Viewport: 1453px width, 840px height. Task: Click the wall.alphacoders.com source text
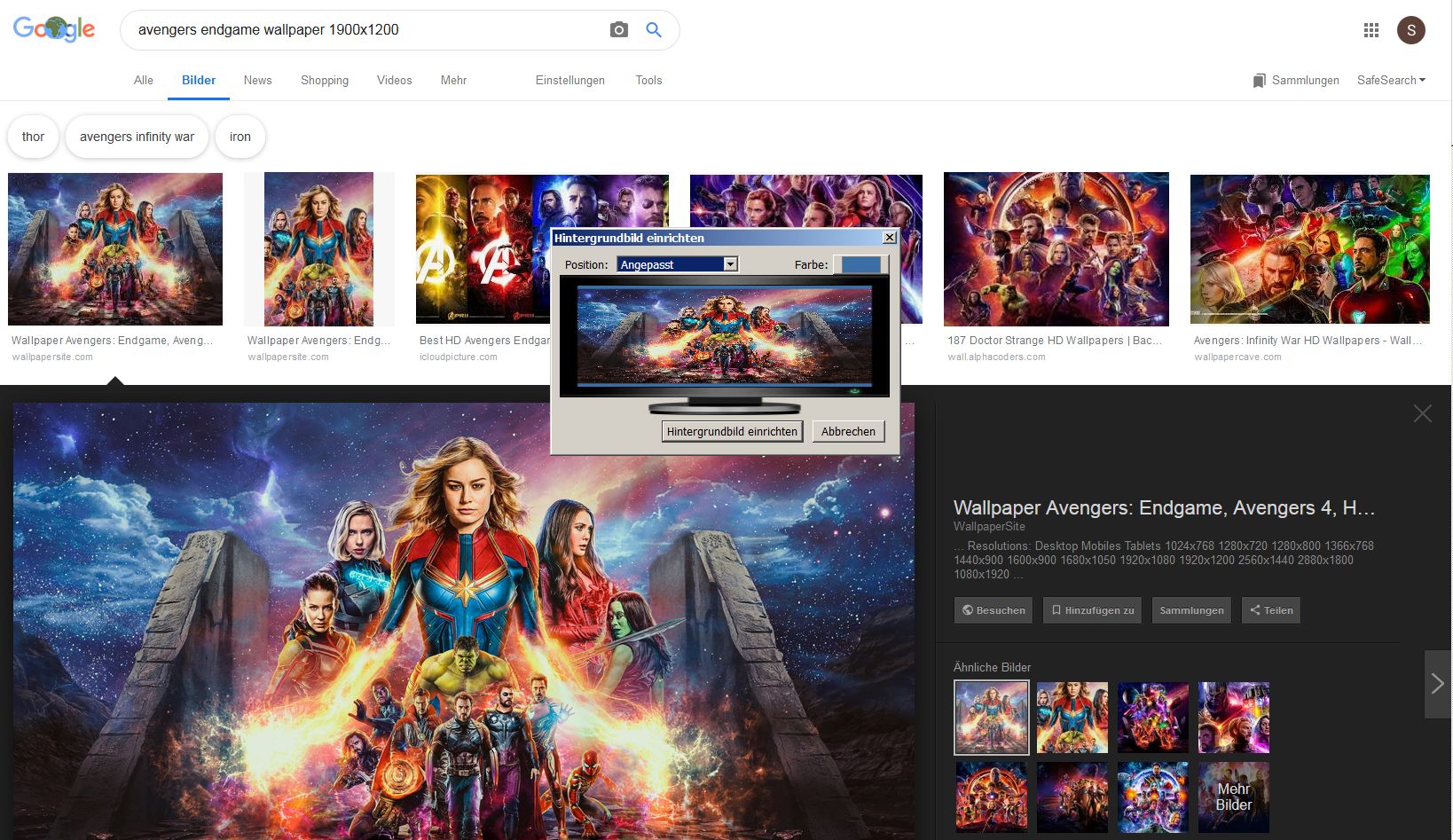(996, 357)
